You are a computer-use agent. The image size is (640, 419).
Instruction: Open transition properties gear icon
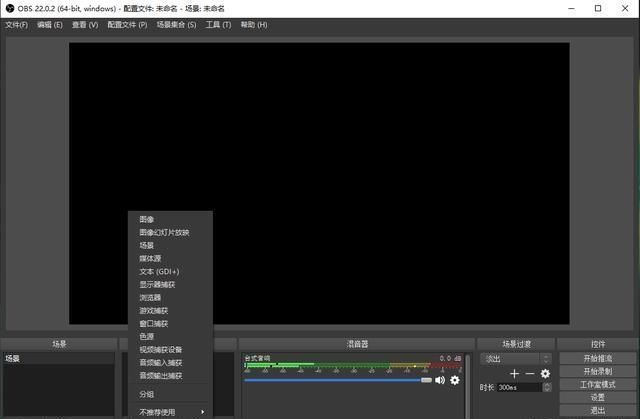click(x=545, y=374)
